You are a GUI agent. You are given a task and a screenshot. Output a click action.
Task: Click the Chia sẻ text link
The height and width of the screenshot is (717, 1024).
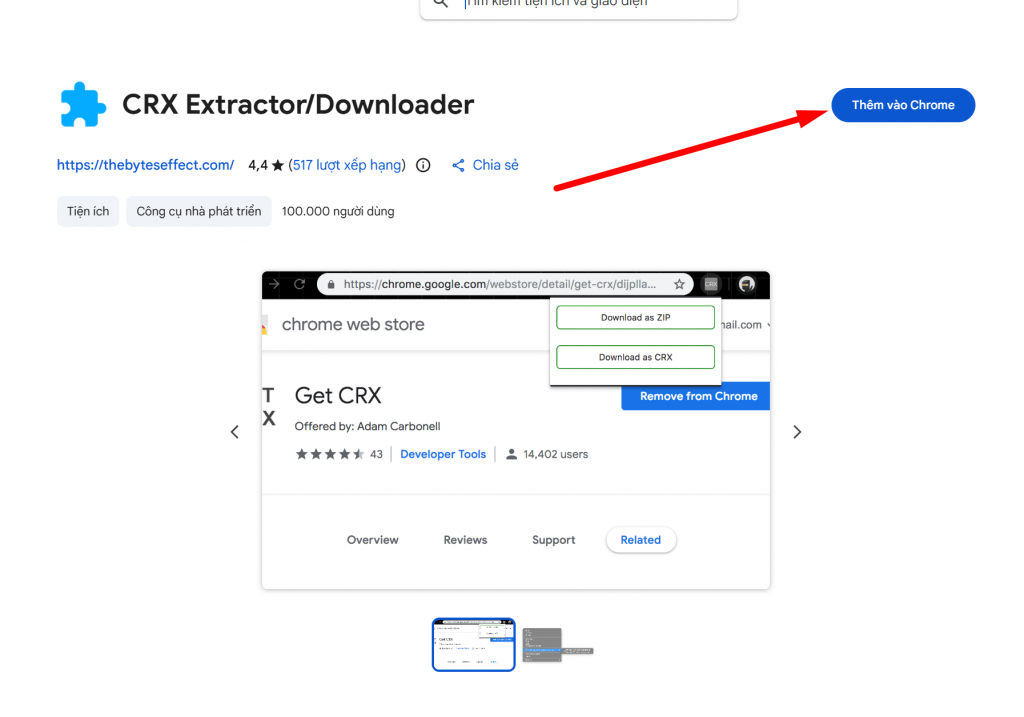pos(495,165)
